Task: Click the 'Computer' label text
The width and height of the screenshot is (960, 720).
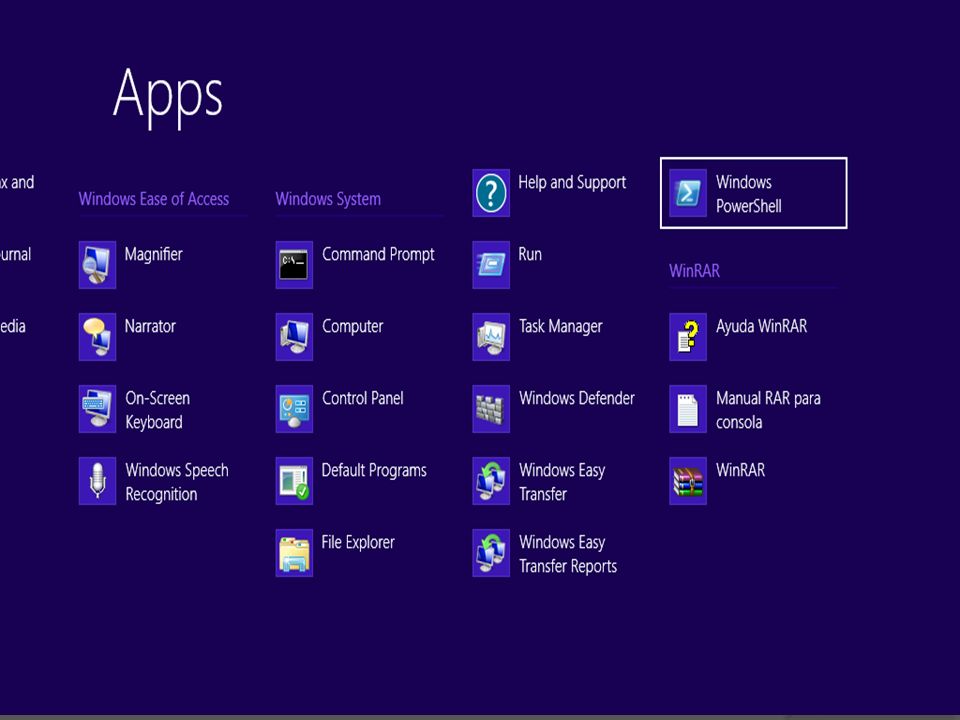Action: tap(353, 326)
